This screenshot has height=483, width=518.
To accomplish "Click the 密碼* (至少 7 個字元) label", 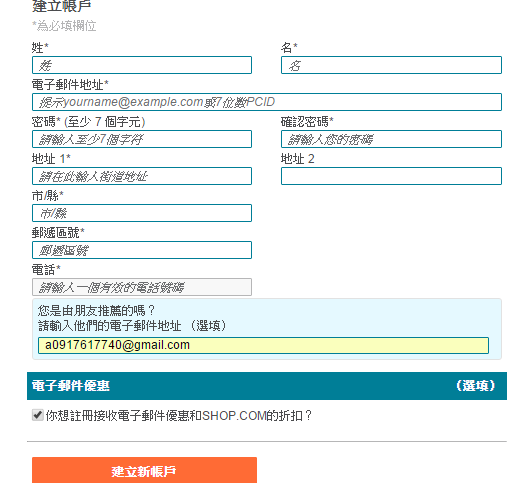I will point(89,122).
